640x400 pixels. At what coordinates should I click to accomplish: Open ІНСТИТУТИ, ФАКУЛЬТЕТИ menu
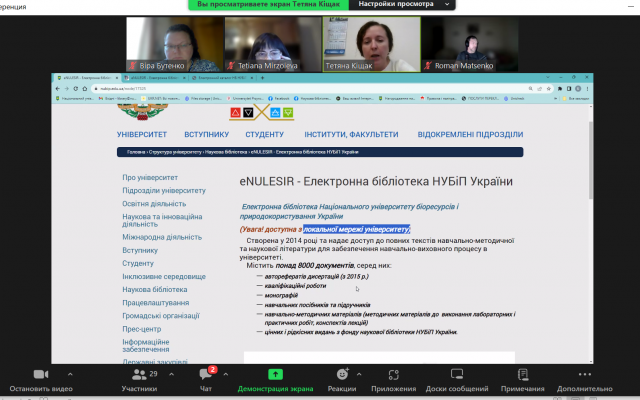coord(351,134)
